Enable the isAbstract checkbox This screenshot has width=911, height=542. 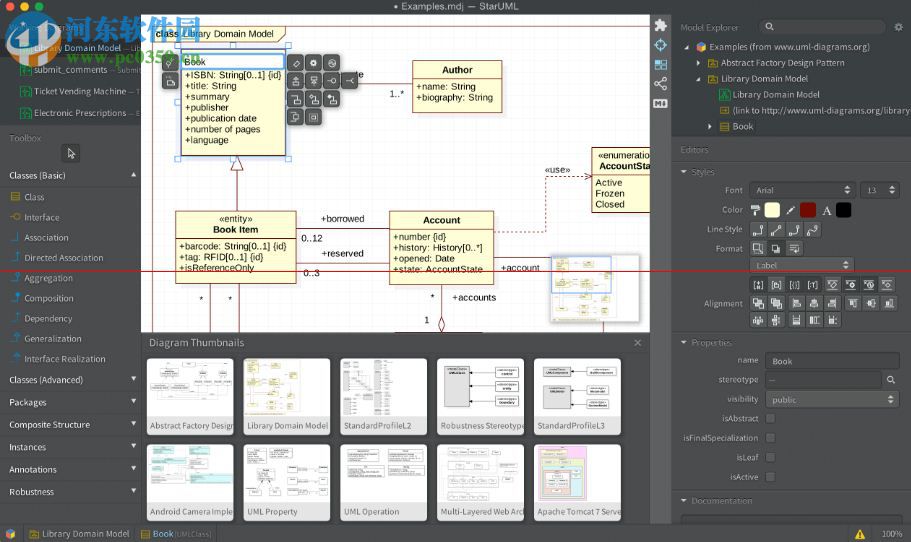coord(770,419)
